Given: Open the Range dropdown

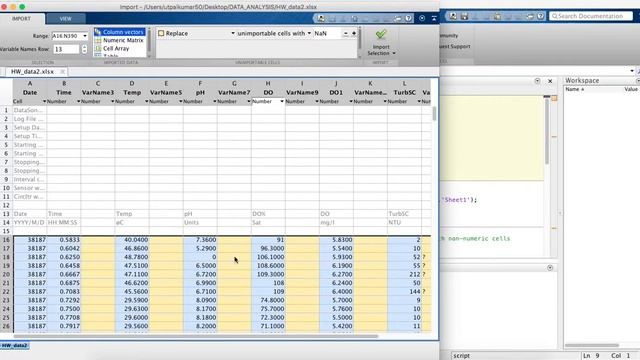Looking at the screenshot, I should [x=85, y=36].
